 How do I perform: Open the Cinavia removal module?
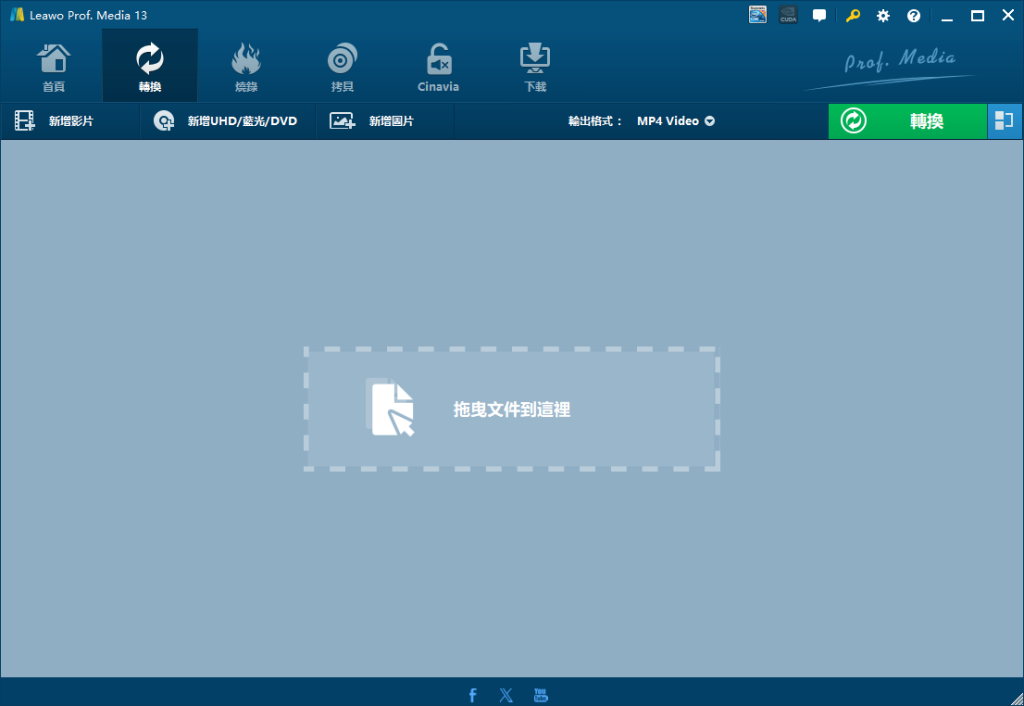(438, 66)
